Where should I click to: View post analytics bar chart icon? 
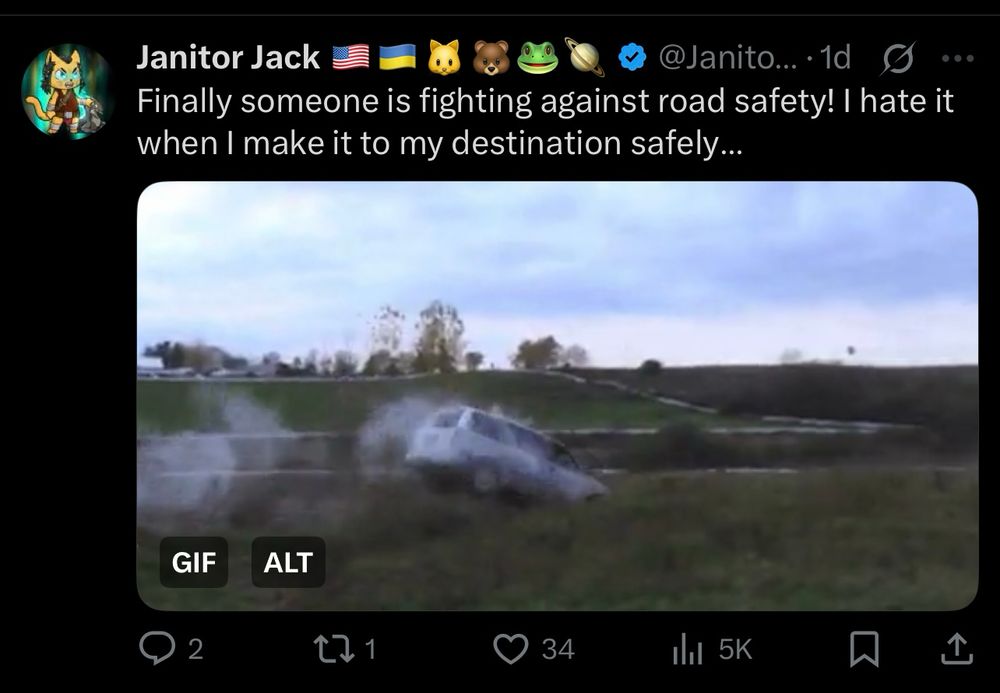click(688, 650)
